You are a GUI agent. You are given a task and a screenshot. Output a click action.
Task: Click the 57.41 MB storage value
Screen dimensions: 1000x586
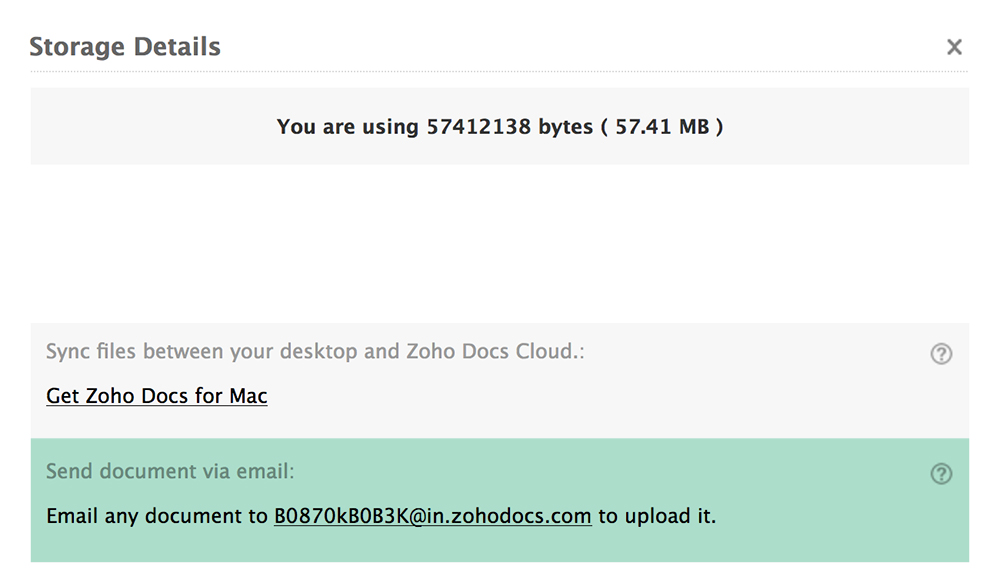point(660,127)
